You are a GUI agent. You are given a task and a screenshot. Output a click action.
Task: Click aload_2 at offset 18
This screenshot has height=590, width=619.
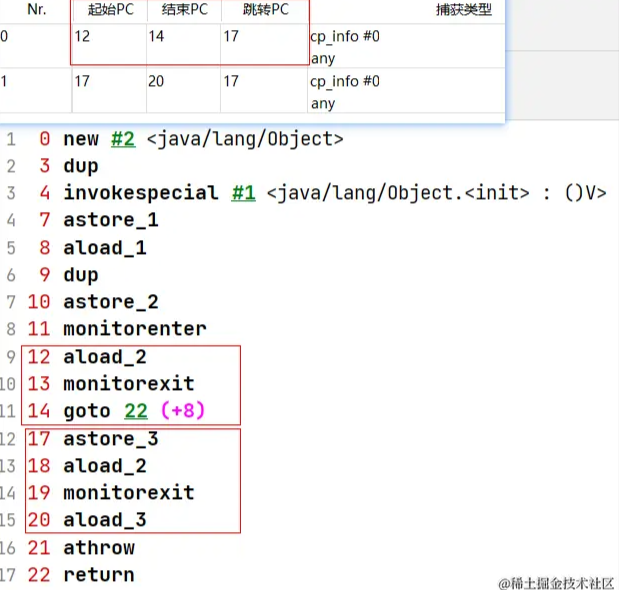[x=105, y=466]
